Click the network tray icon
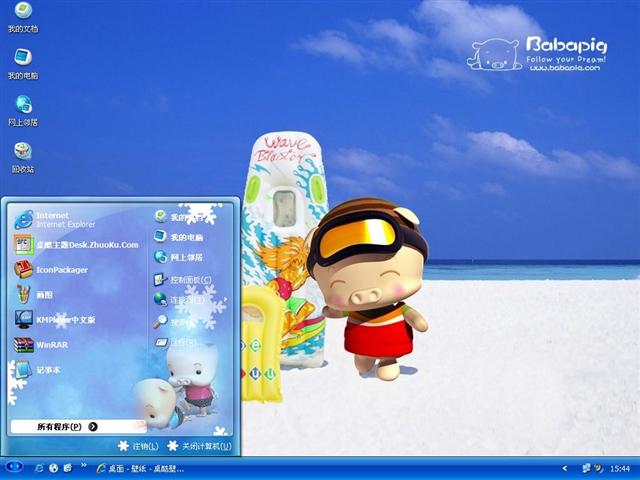Screen dimensions: 640x480 tap(587, 468)
